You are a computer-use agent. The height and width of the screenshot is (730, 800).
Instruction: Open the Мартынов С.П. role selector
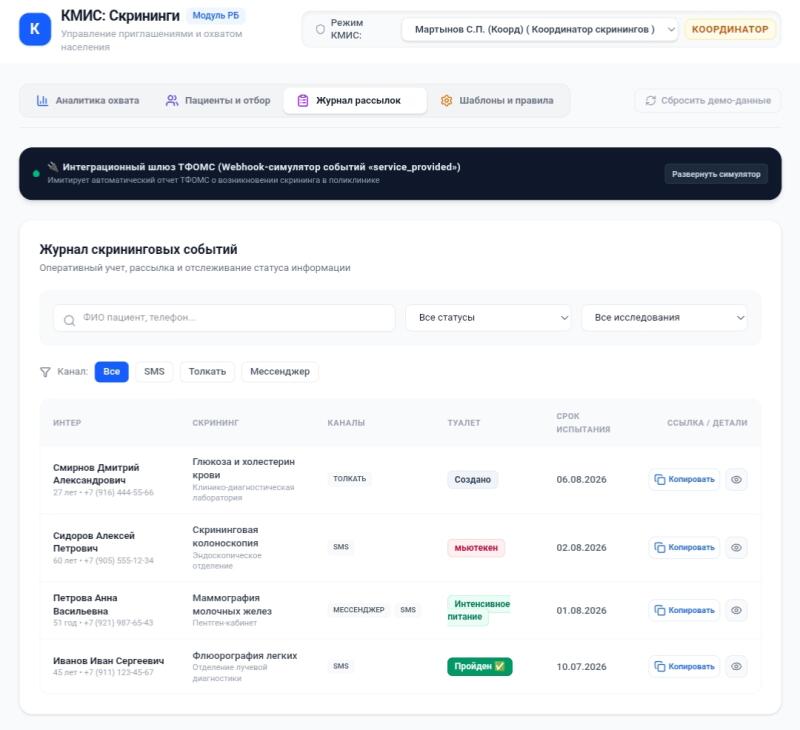pyautogui.click(x=540, y=30)
